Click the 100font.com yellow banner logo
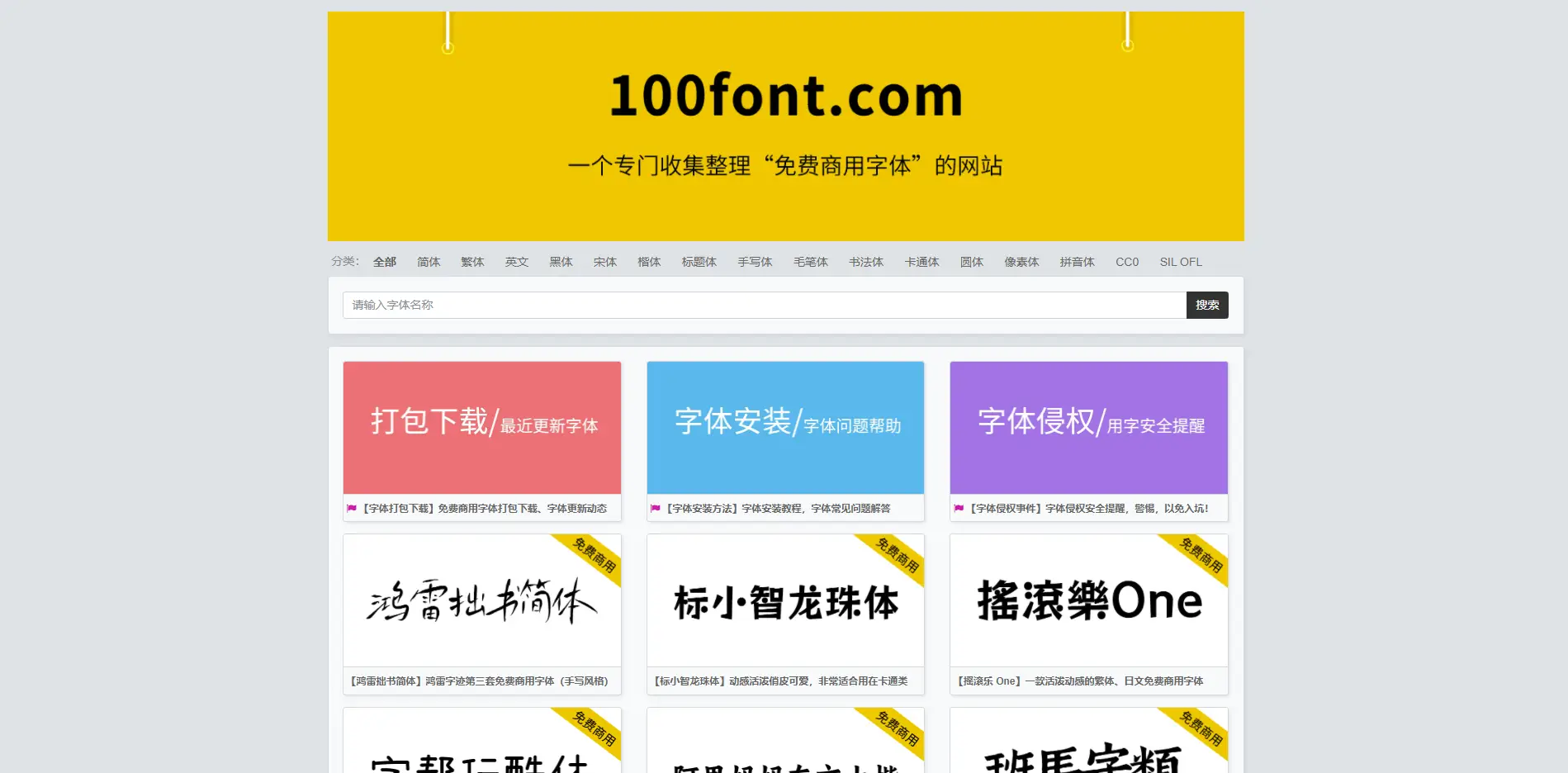Screen dimensions: 1568x773 click(785, 126)
